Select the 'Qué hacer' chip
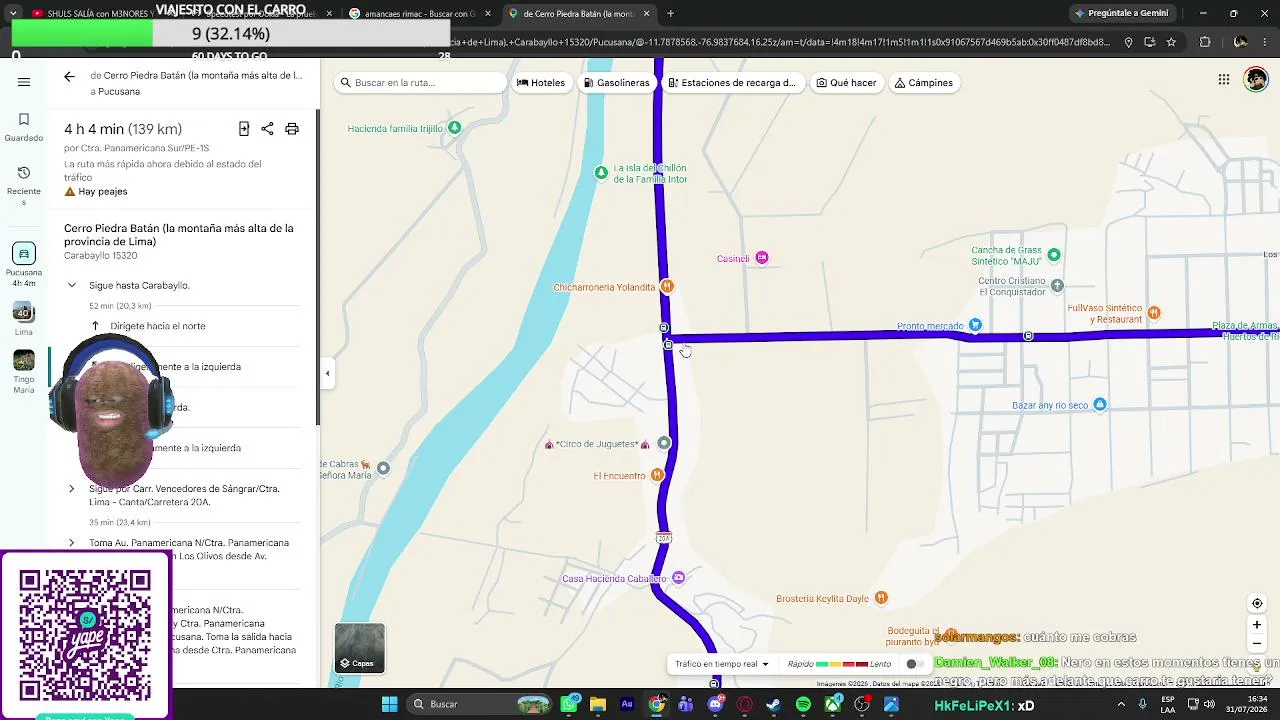This screenshot has width=1280, height=720. click(x=846, y=83)
